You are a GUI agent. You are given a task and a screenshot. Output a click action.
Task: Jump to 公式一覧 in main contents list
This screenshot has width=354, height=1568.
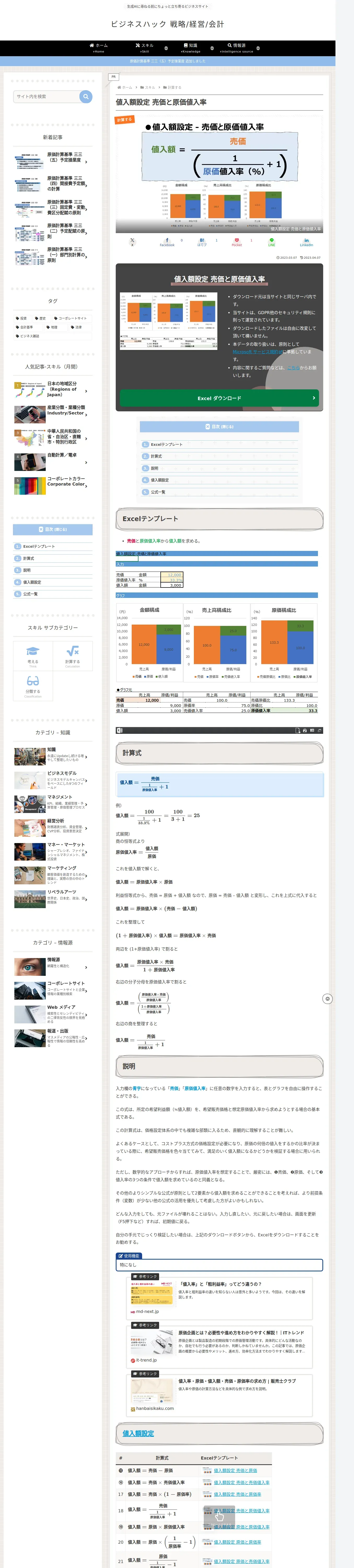pyautogui.click(x=158, y=492)
